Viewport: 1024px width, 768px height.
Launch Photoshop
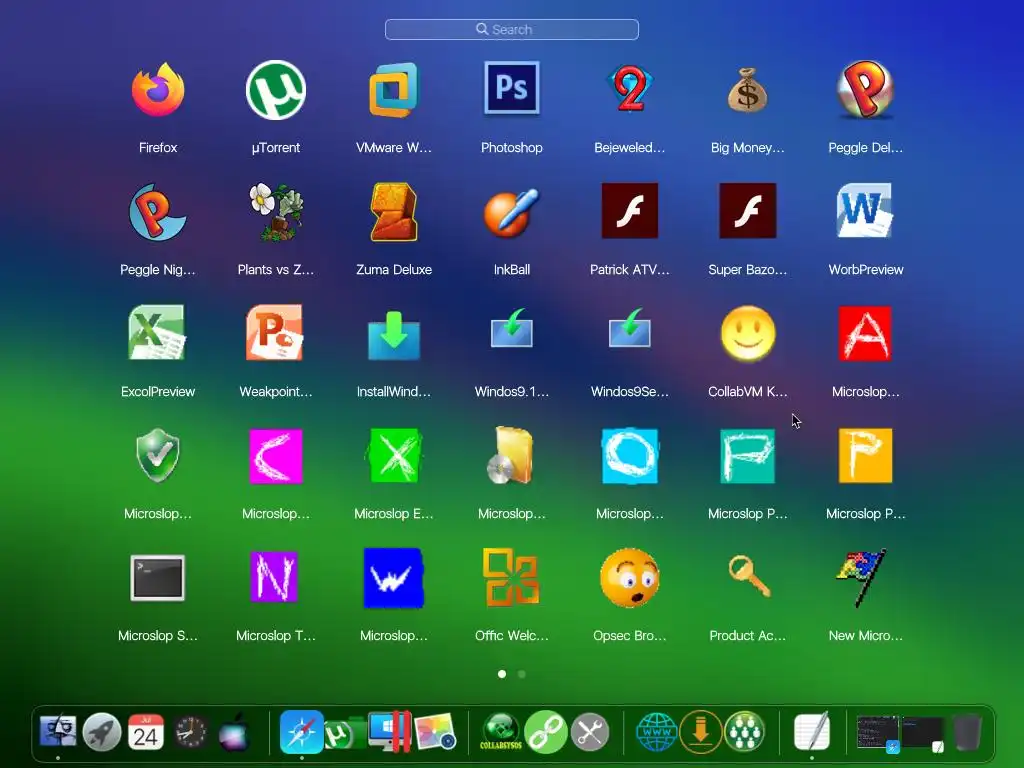pos(511,88)
